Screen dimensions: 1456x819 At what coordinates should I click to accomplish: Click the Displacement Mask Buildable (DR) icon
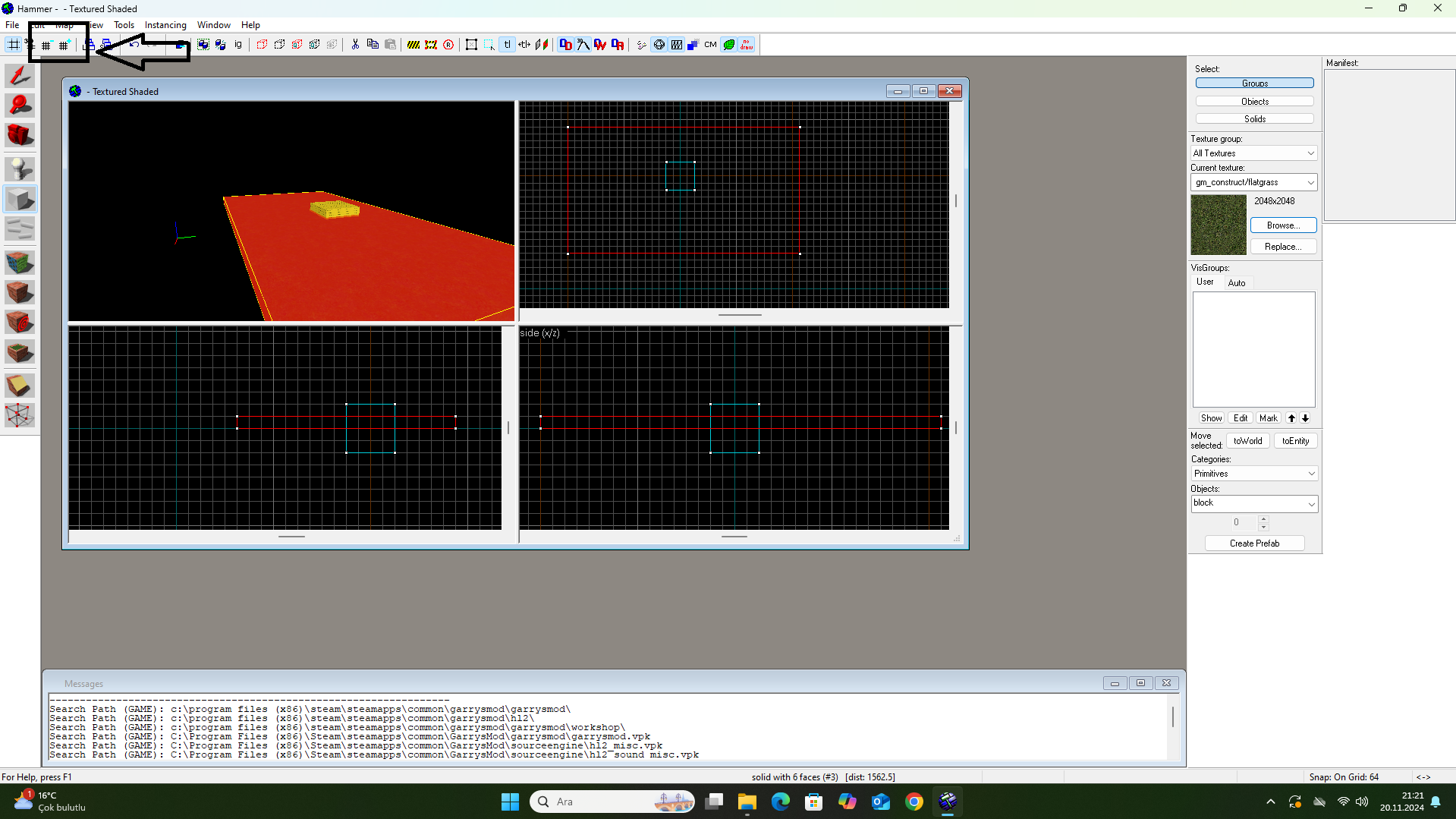[x=618, y=45]
